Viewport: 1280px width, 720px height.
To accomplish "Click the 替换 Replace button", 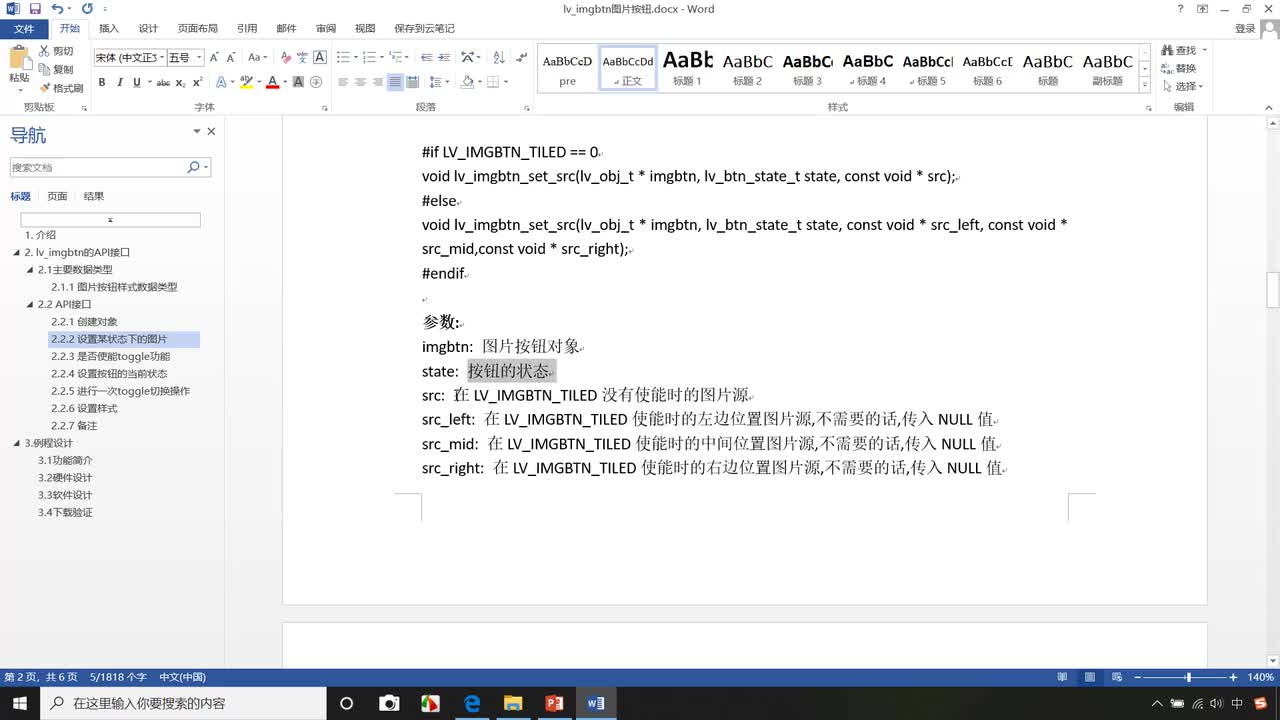I will tap(1180, 68).
